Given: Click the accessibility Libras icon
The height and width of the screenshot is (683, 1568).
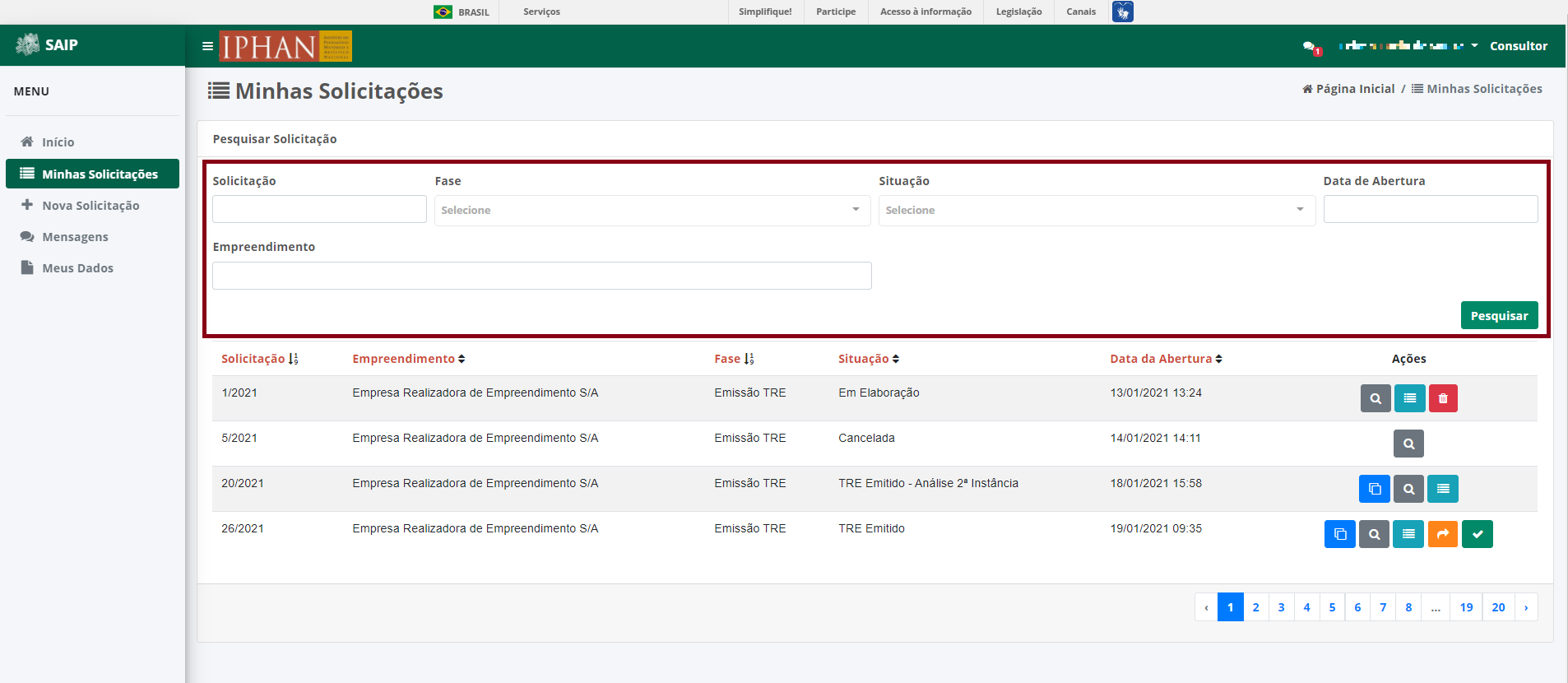Looking at the screenshot, I should coord(1122,12).
